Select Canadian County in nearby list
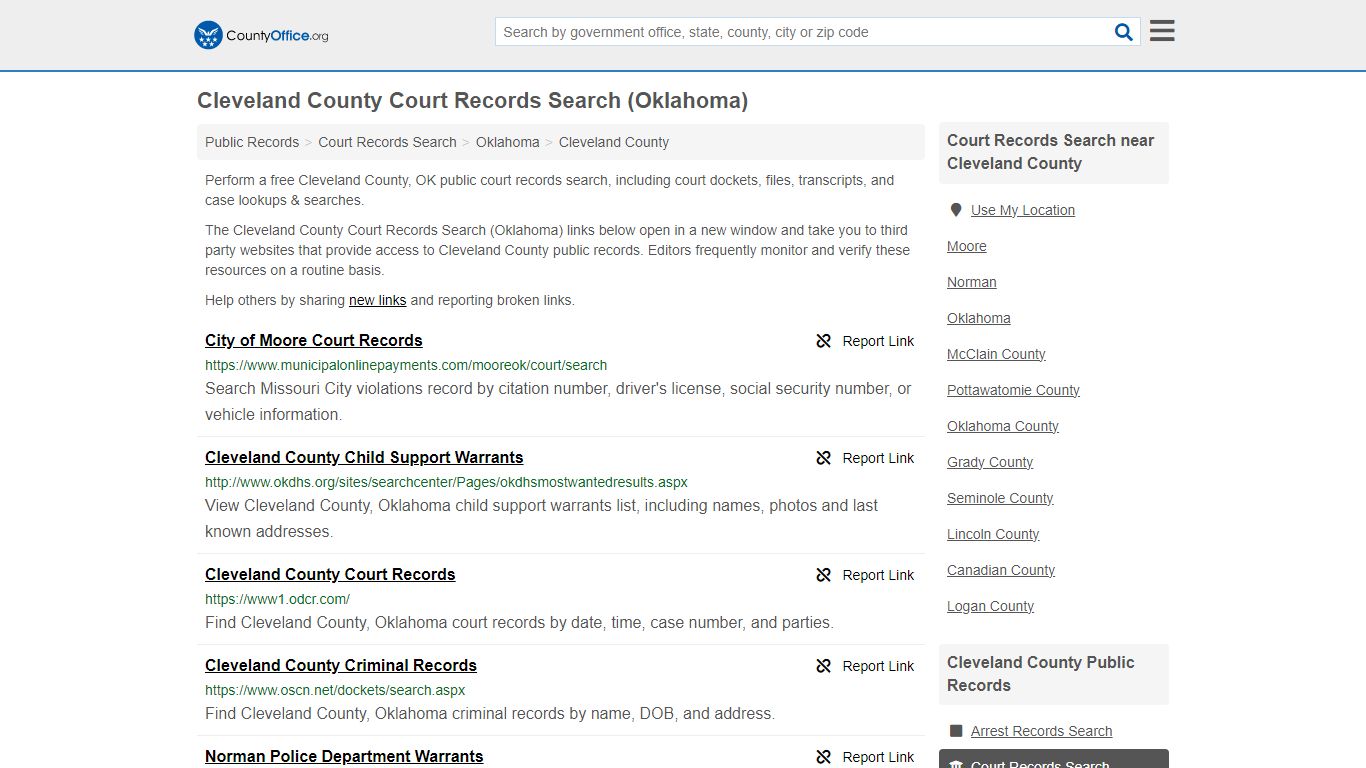This screenshot has width=1366, height=768. pyautogui.click(x=1001, y=570)
